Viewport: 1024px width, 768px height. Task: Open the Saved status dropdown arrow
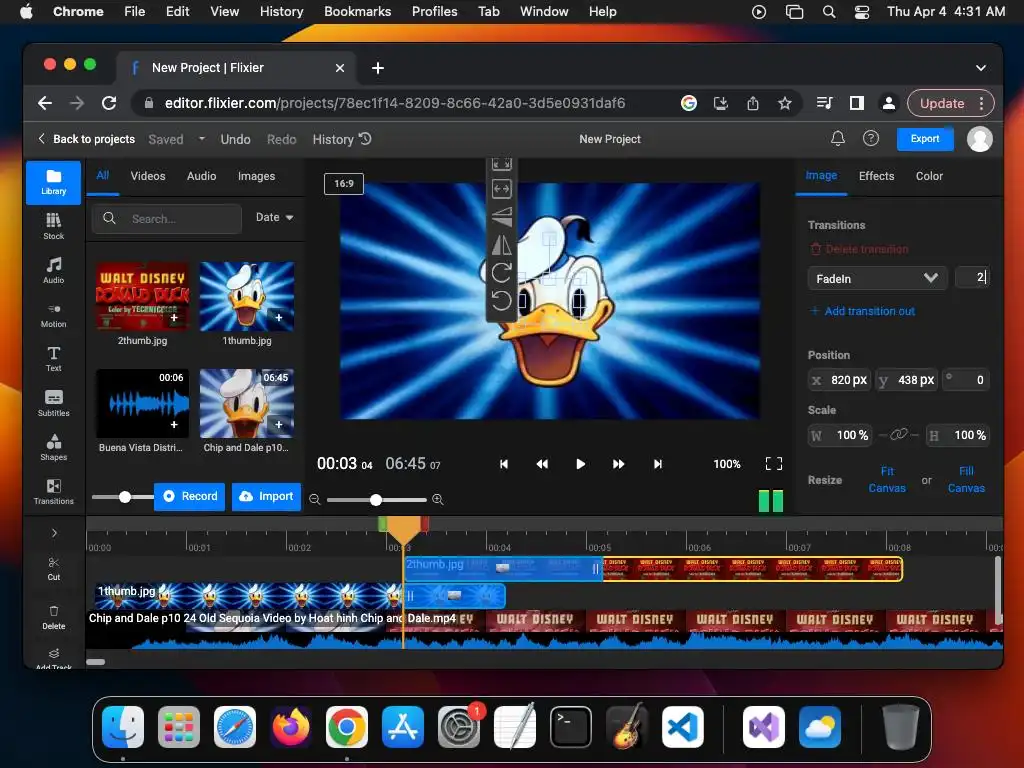pyautogui.click(x=202, y=138)
